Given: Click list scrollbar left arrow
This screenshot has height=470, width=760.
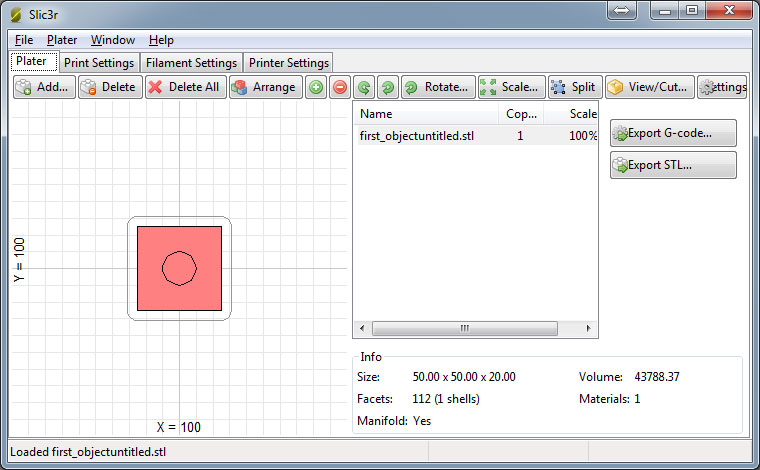Looking at the screenshot, I should point(362,328).
